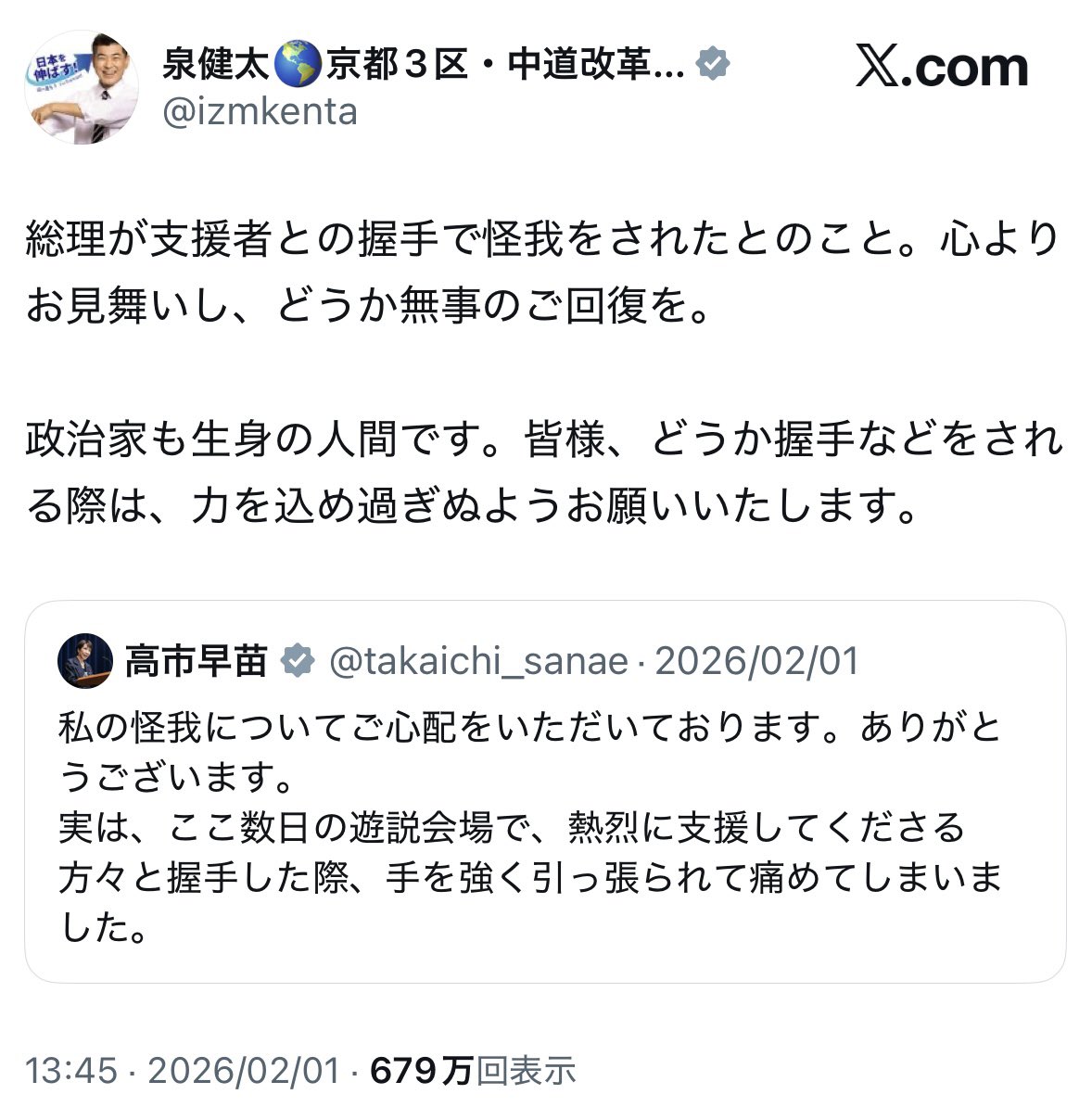The height and width of the screenshot is (1107, 1092).
Task: Click the 高市早苗 name in the quoted post
Action: (196, 661)
